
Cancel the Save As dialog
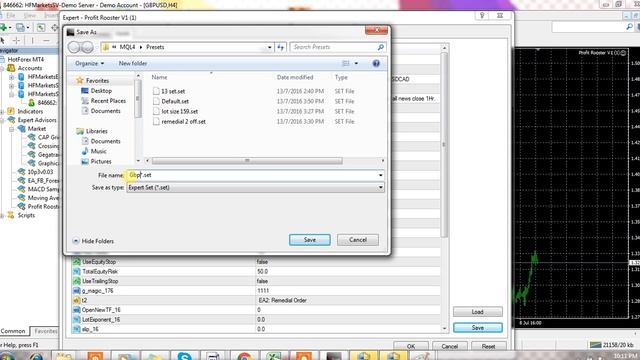pos(358,240)
